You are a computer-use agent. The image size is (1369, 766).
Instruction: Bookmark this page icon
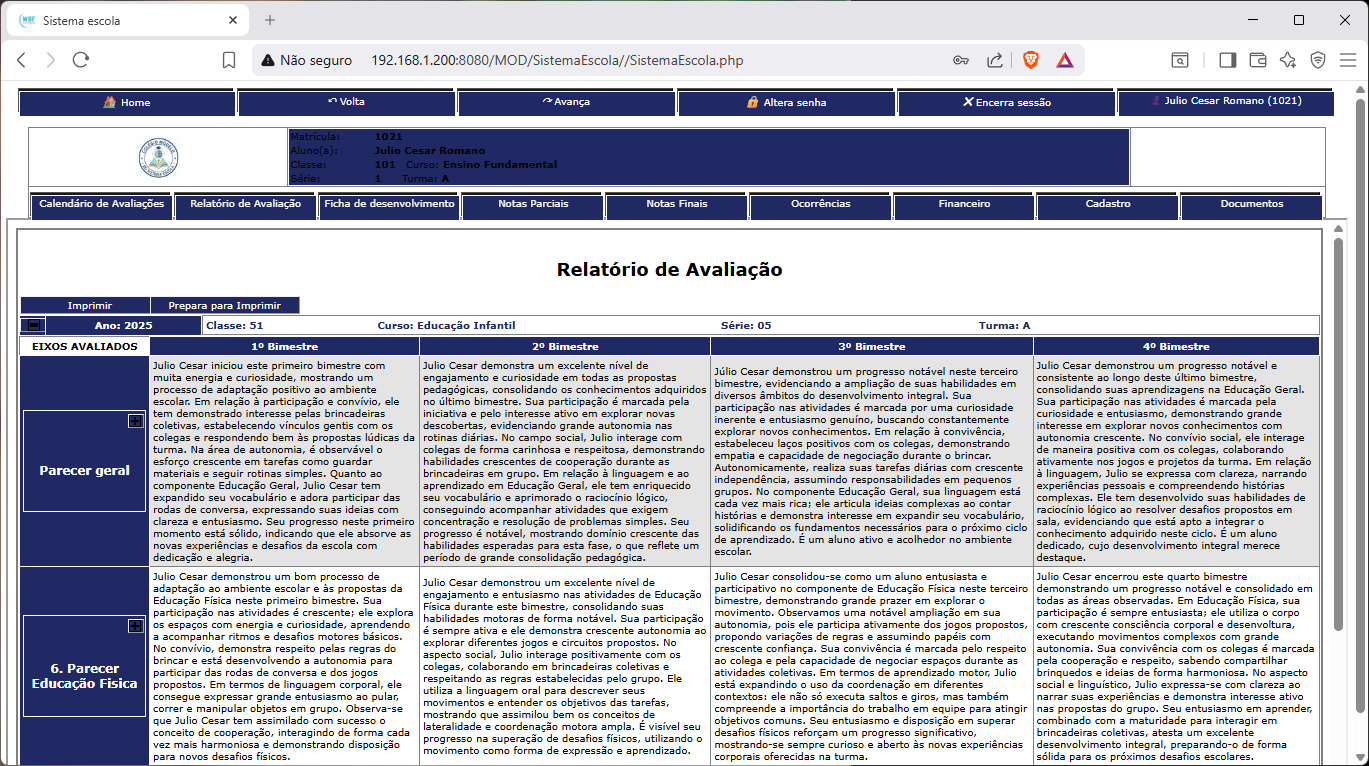(229, 60)
